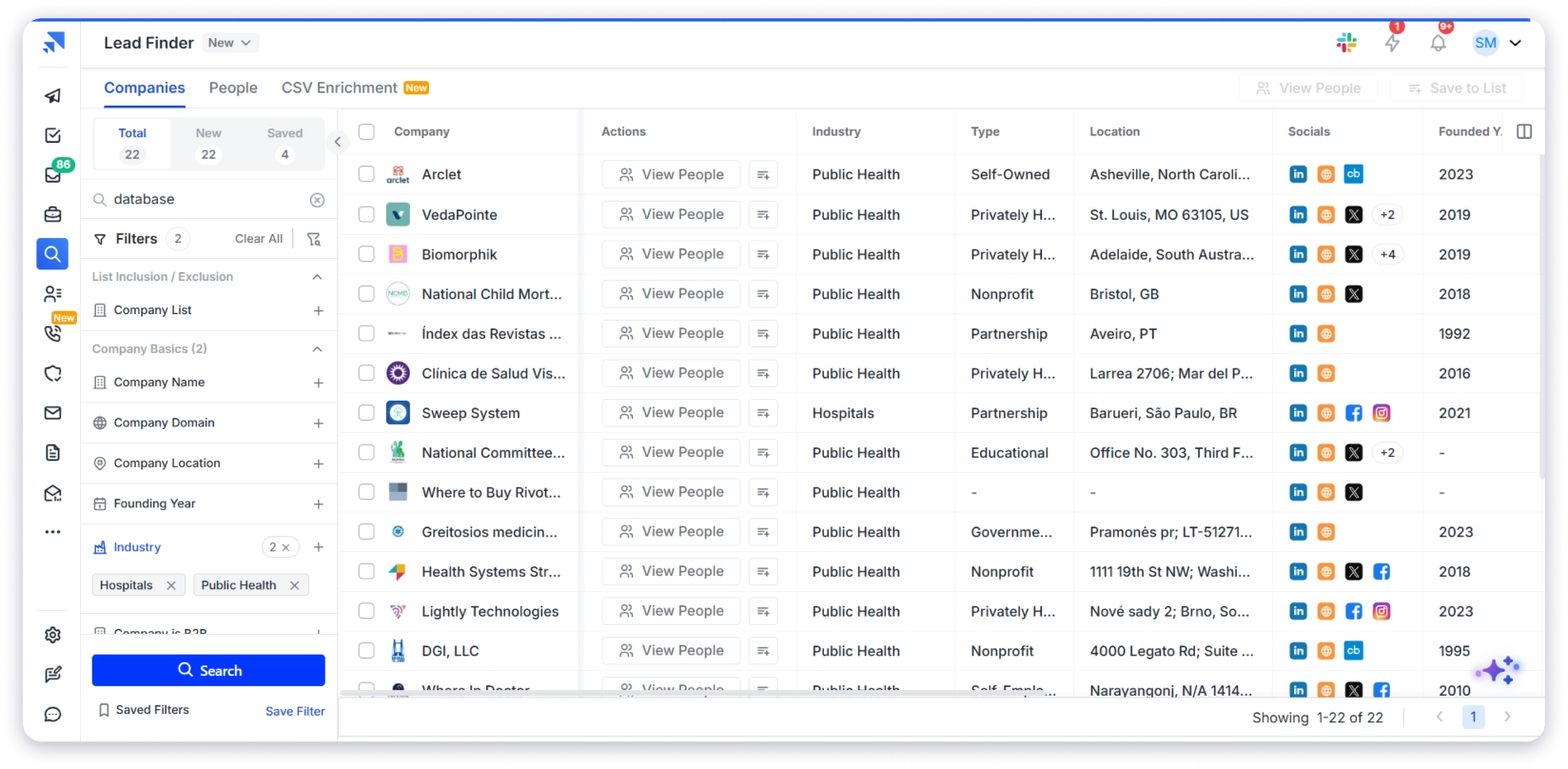The width and height of the screenshot is (1568, 769).
Task: Tick the checkbox for Biomorphik
Action: 366,254
